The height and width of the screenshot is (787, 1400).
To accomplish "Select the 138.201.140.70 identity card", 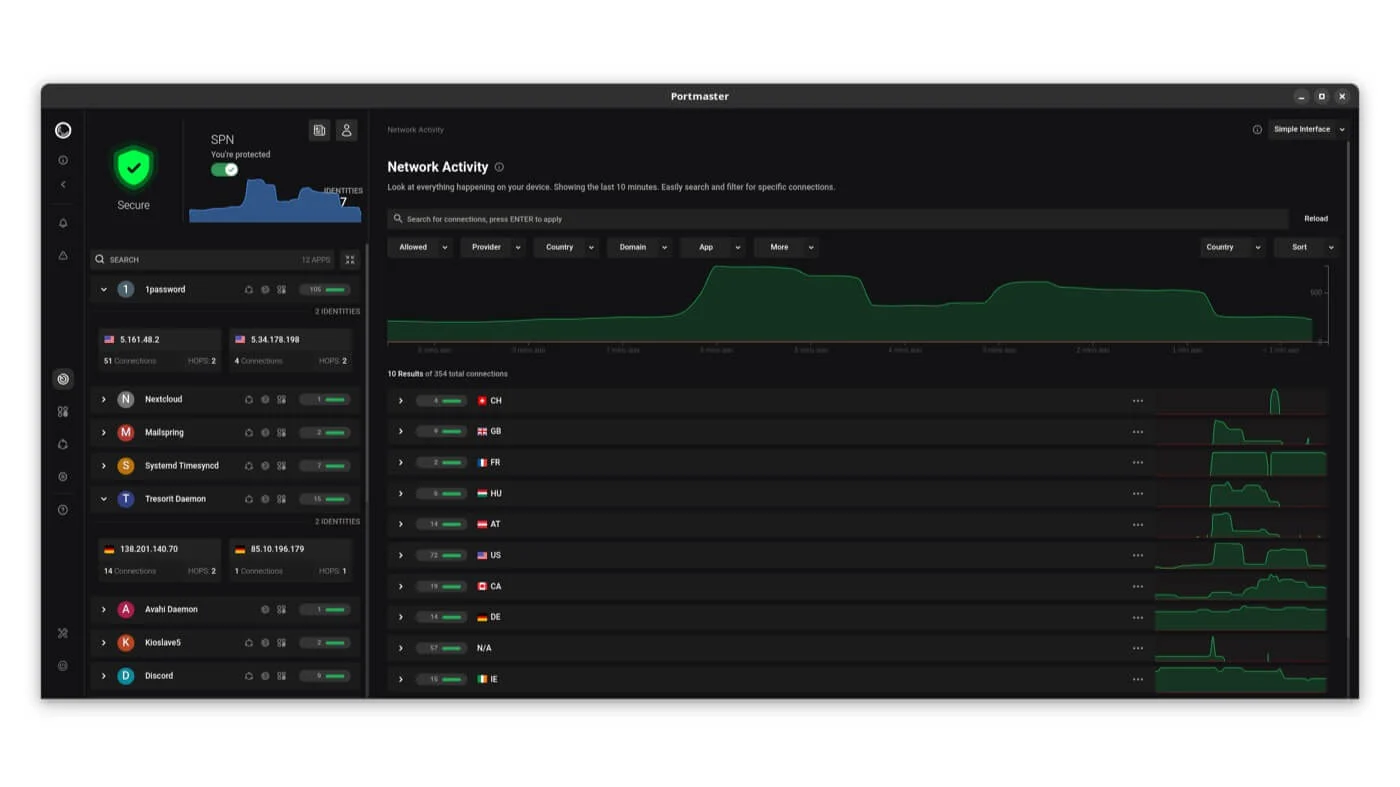I will coord(160,559).
